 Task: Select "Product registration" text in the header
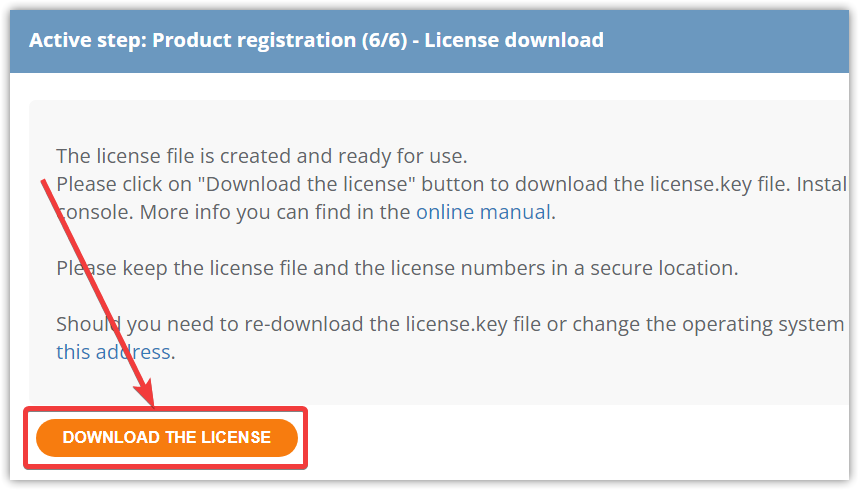tap(254, 40)
